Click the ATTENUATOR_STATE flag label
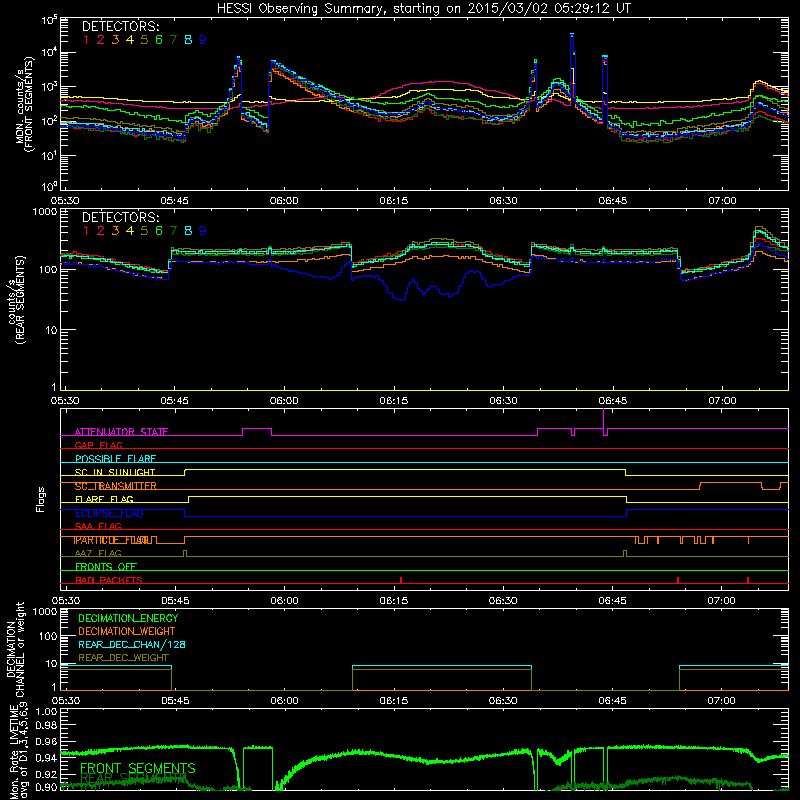 [x=121, y=432]
